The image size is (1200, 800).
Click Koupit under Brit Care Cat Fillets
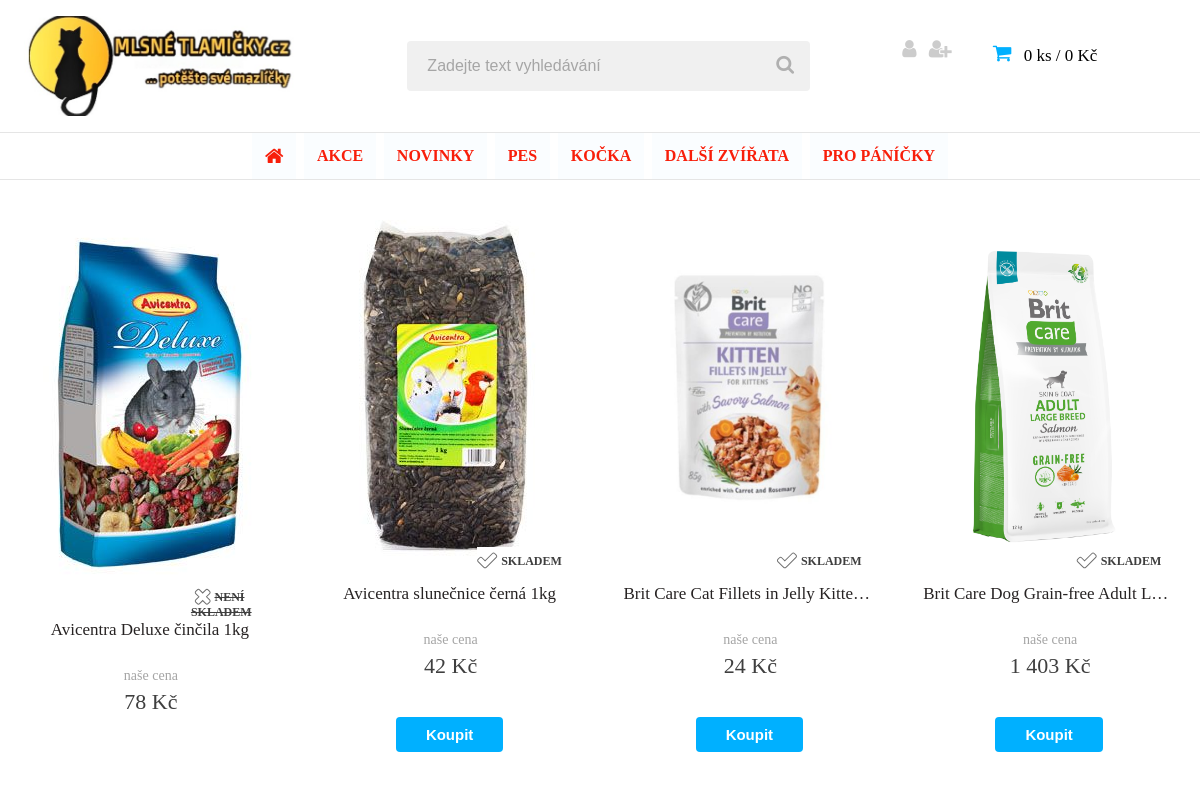[x=749, y=735]
